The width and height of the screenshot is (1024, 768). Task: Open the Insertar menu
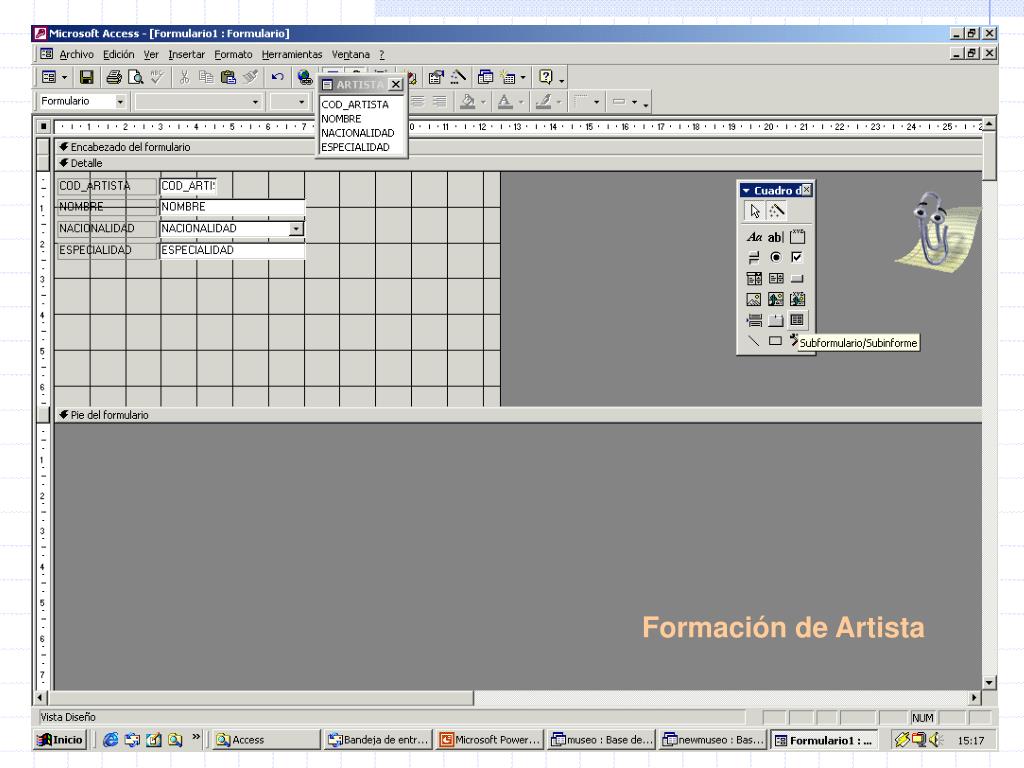pos(186,54)
